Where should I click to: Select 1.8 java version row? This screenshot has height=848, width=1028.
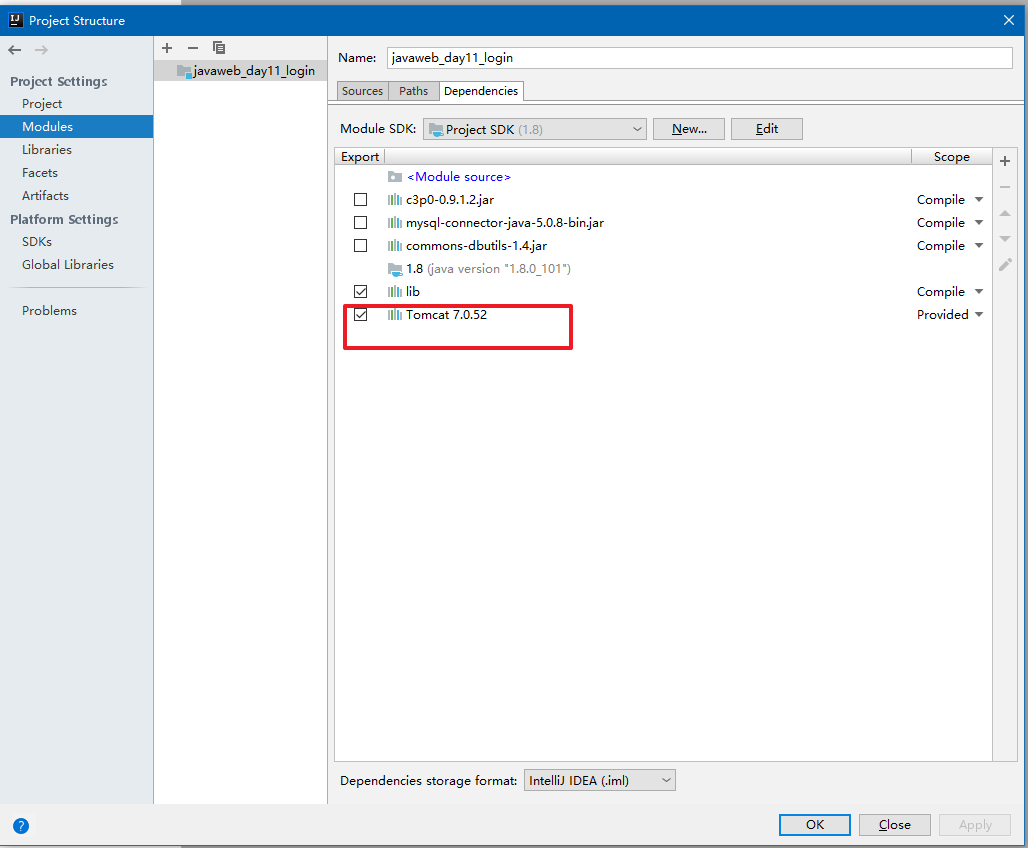tap(663, 269)
